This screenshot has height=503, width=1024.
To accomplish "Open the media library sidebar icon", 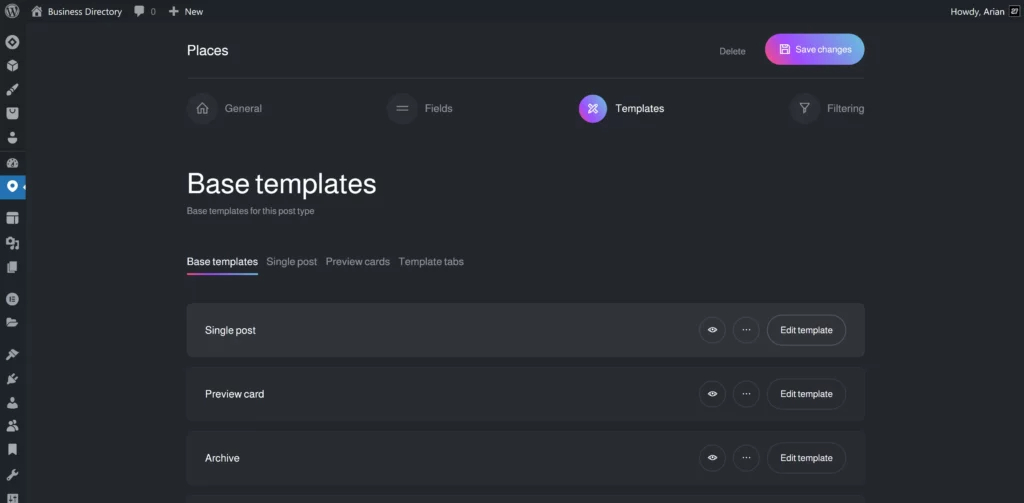I will click(12, 243).
